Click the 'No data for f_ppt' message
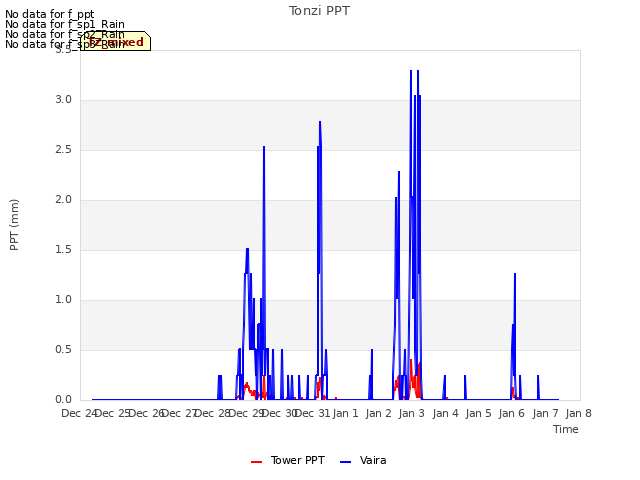Viewport: 640px width, 480px height. tap(49, 14)
